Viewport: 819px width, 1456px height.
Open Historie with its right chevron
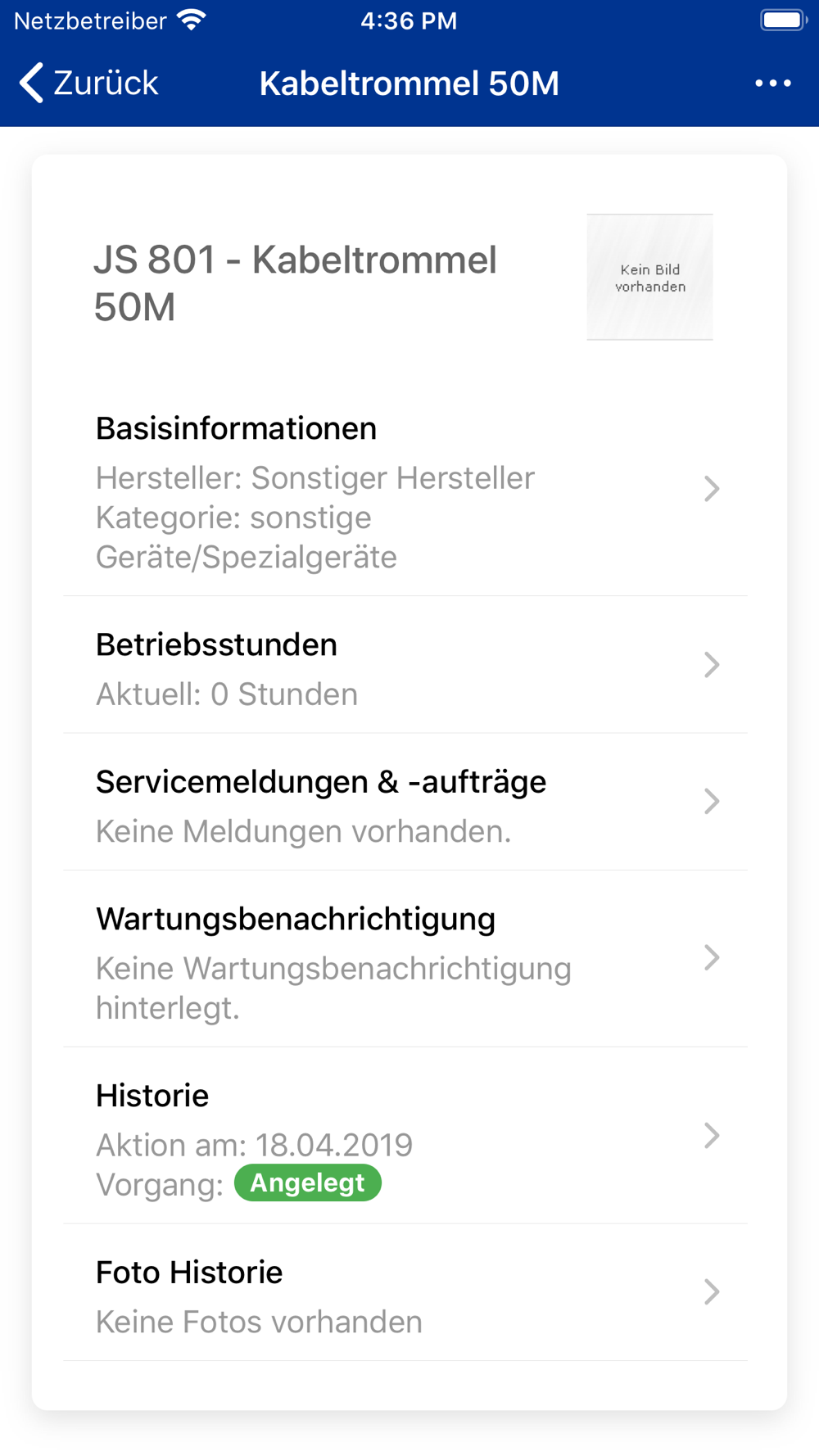click(711, 1136)
